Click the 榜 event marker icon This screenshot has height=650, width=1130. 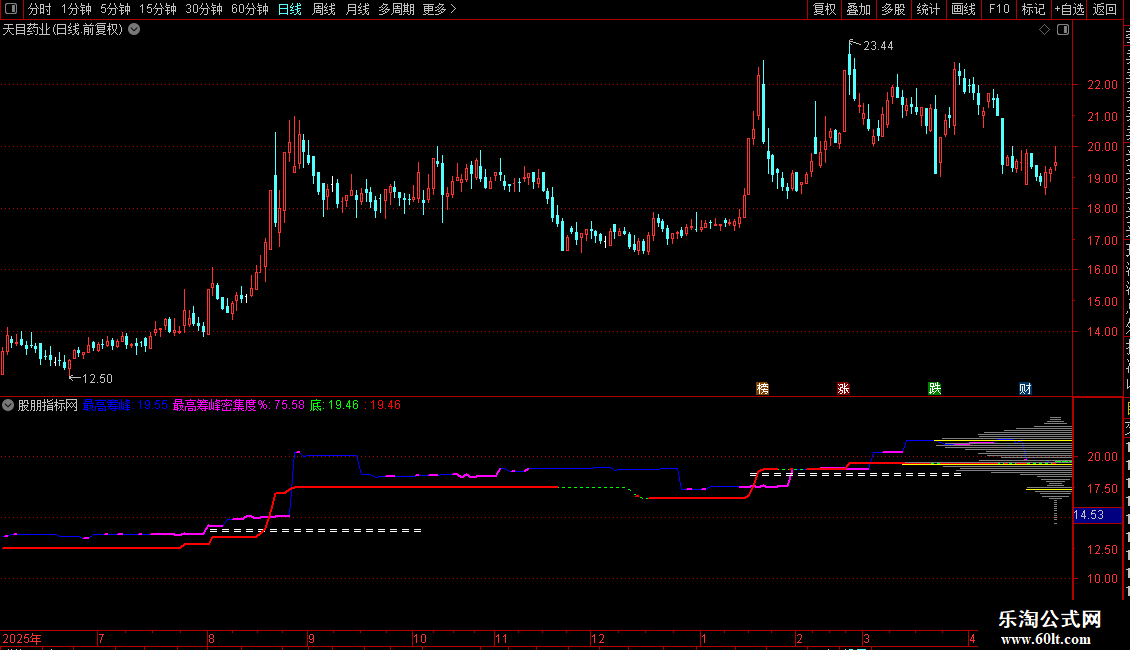(762, 388)
